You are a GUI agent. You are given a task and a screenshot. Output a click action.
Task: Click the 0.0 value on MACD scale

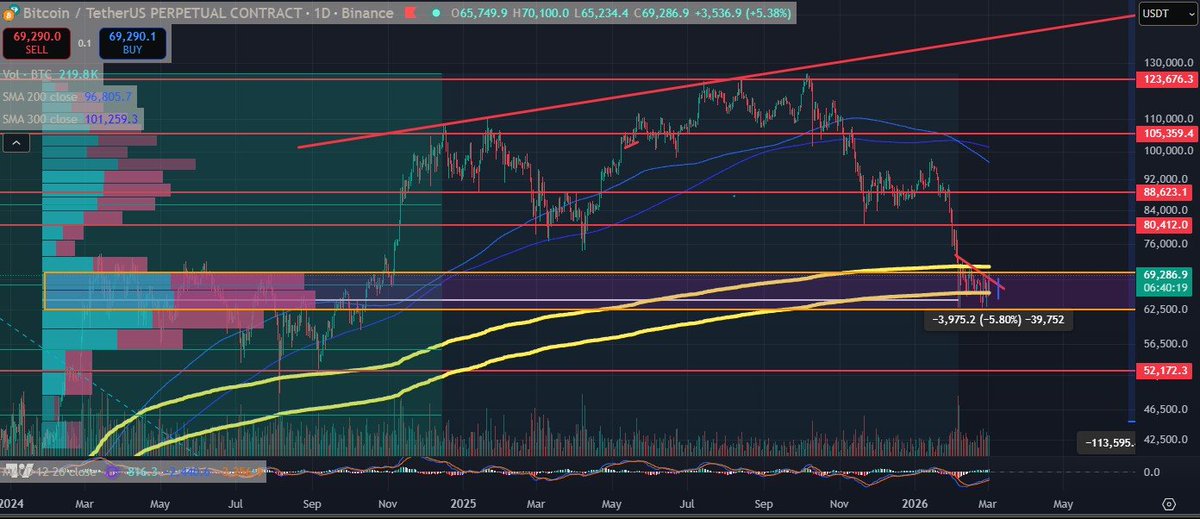point(1151,472)
